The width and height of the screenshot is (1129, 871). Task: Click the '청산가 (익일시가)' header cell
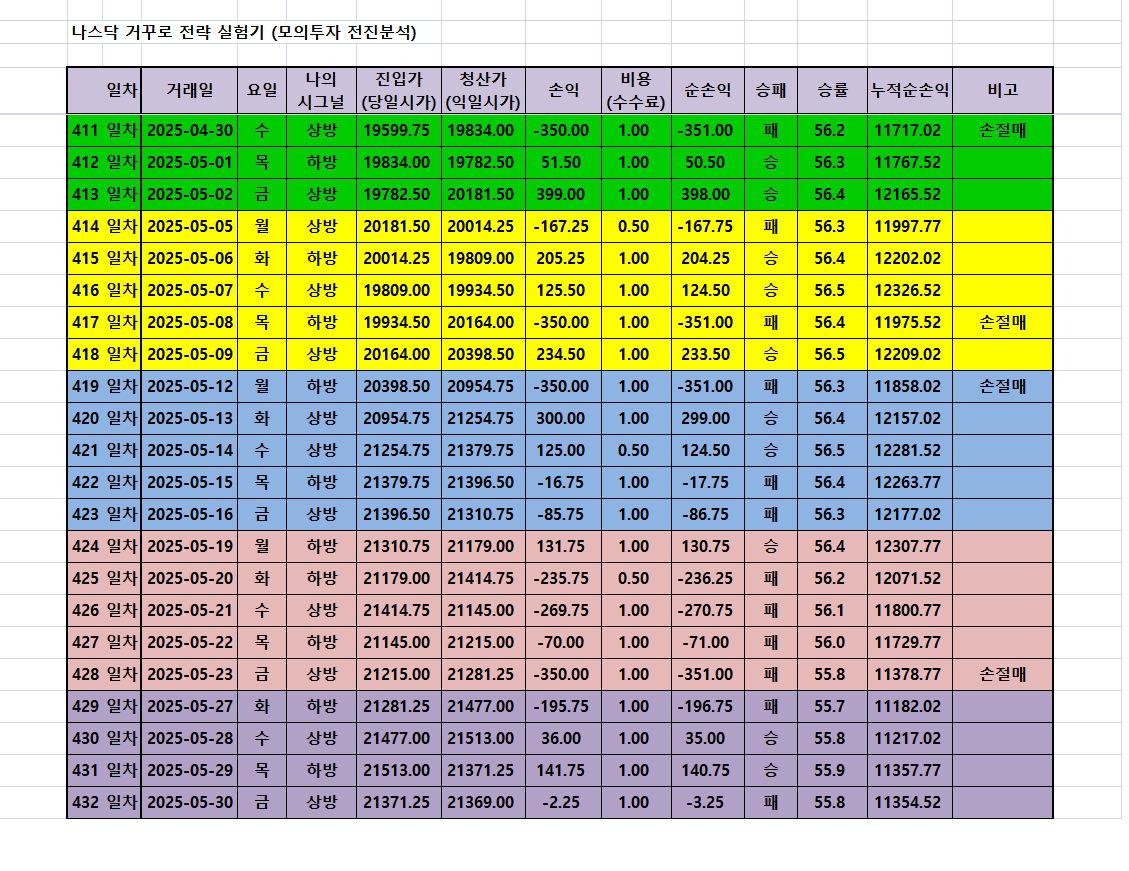point(483,91)
